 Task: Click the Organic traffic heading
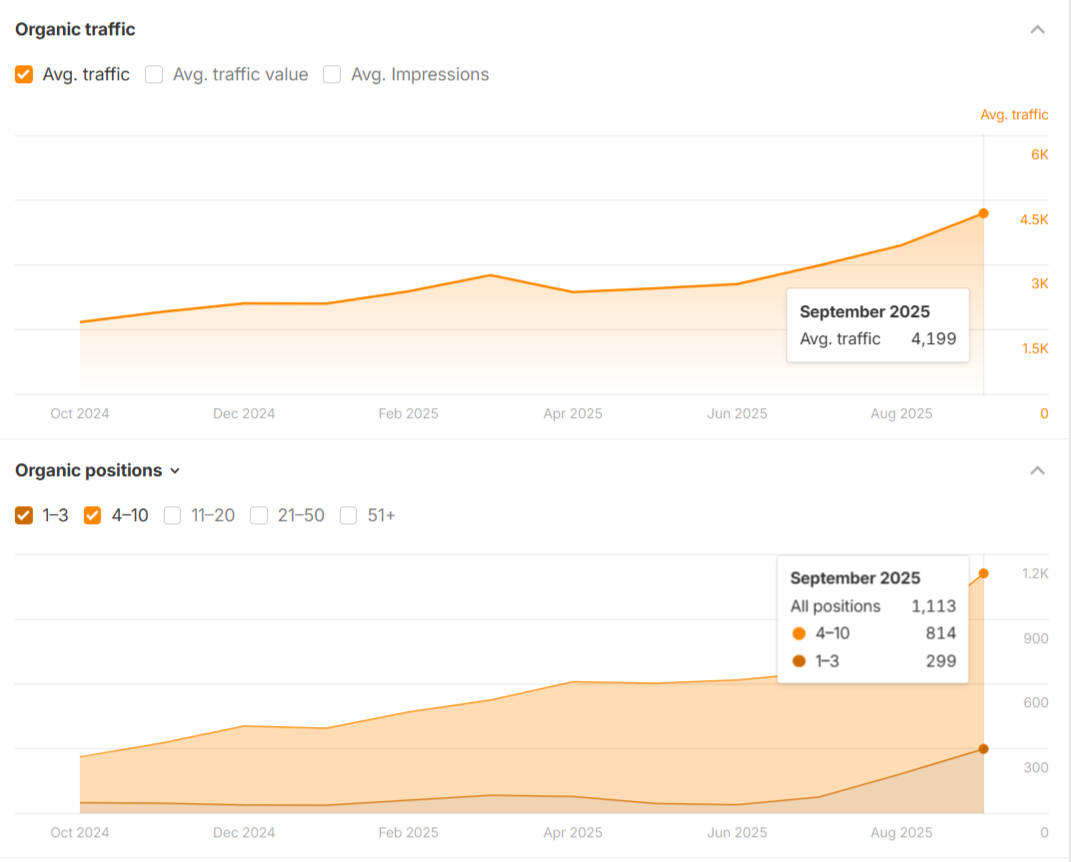point(75,29)
